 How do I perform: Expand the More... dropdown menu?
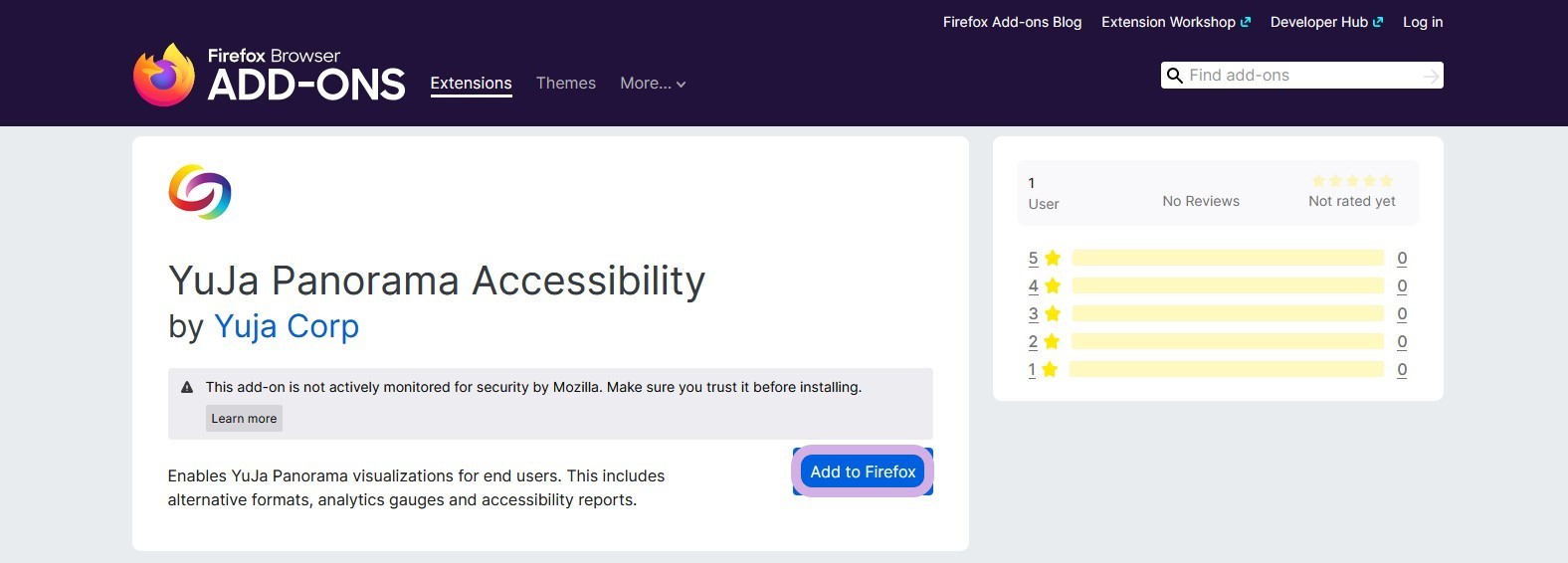(653, 84)
